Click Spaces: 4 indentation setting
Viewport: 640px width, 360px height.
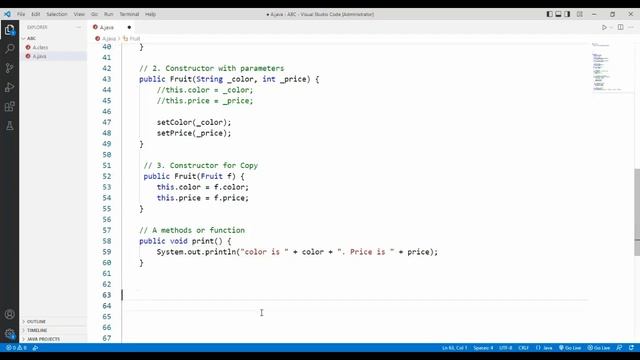[x=483, y=348]
